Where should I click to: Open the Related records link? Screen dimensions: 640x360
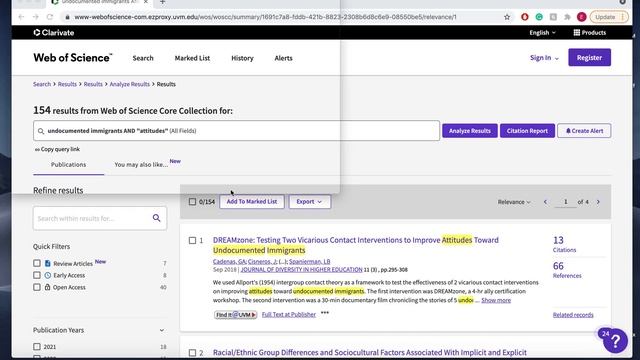click(573, 315)
